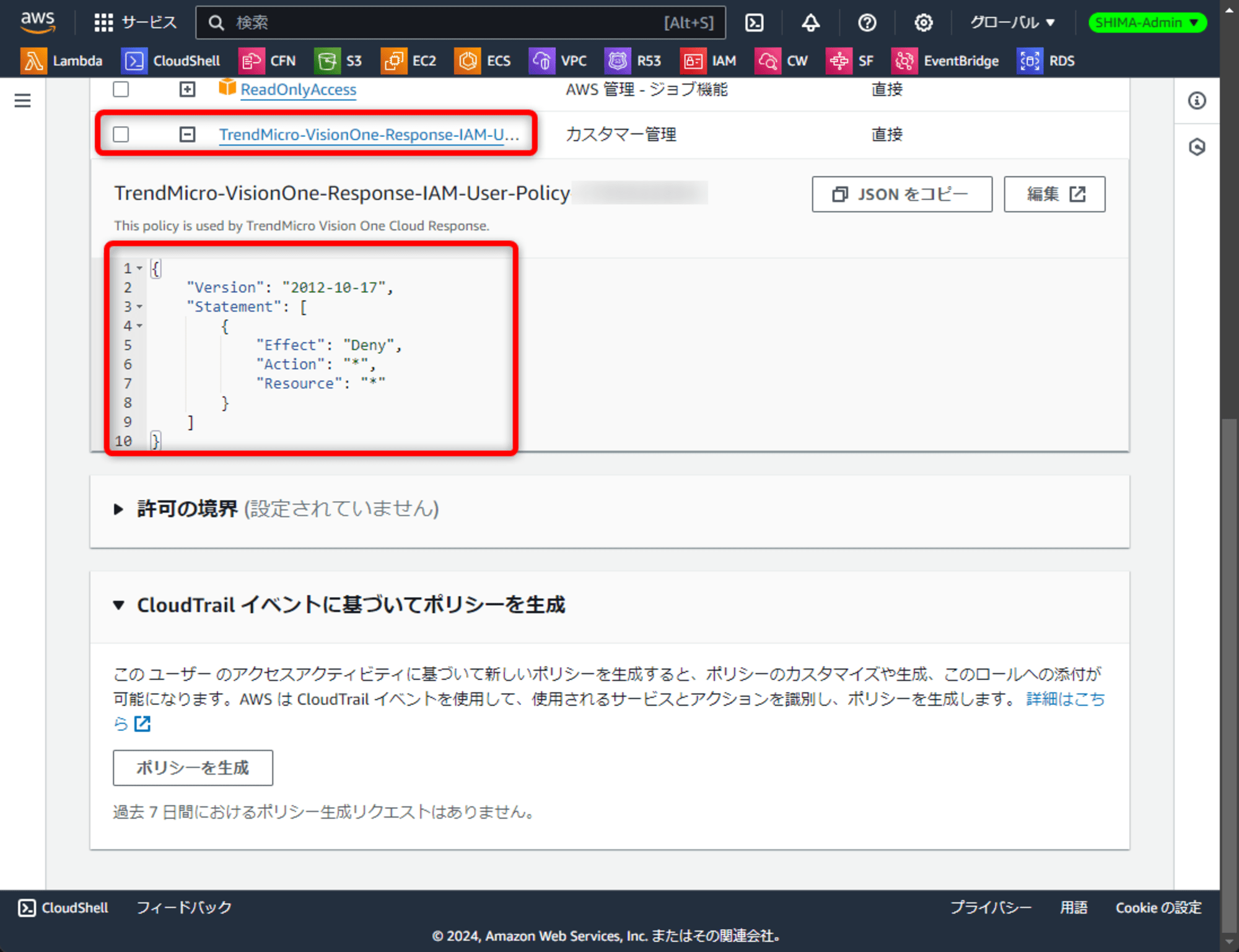Click the "Action": "*" JSON line
Image resolution: width=1239 pixels, height=952 pixels.
(316, 364)
